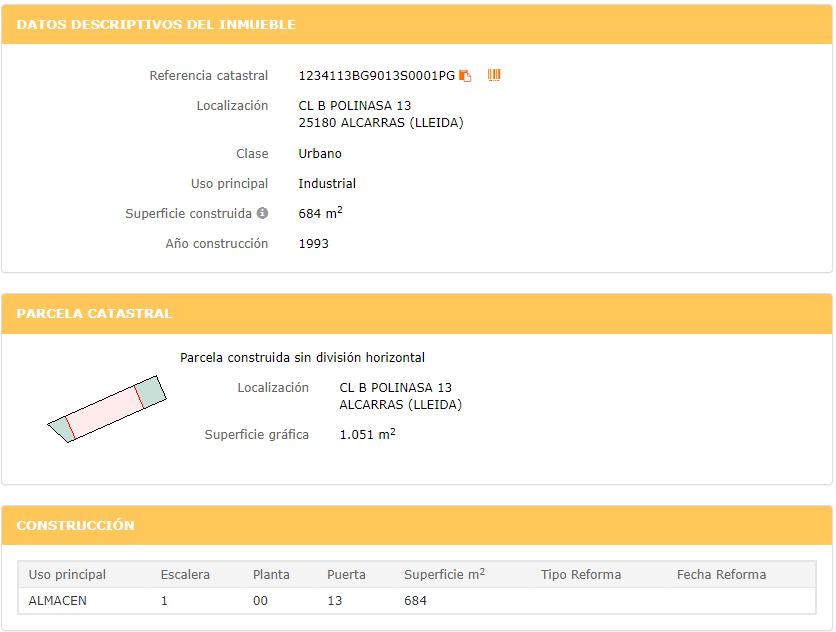Viewport: 836px width, 632px height.
Task: Click the Fecha Reforma column header
Action: coord(721,575)
